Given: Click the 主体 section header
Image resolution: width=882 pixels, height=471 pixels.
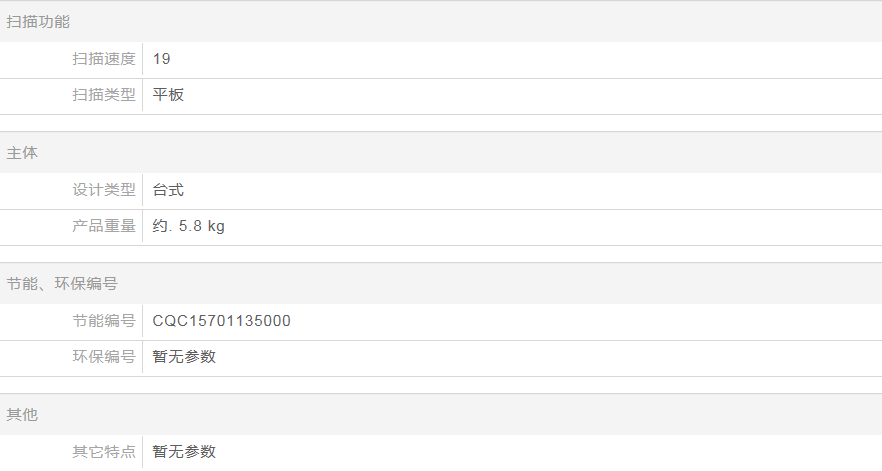Looking at the screenshot, I should [22, 152].
